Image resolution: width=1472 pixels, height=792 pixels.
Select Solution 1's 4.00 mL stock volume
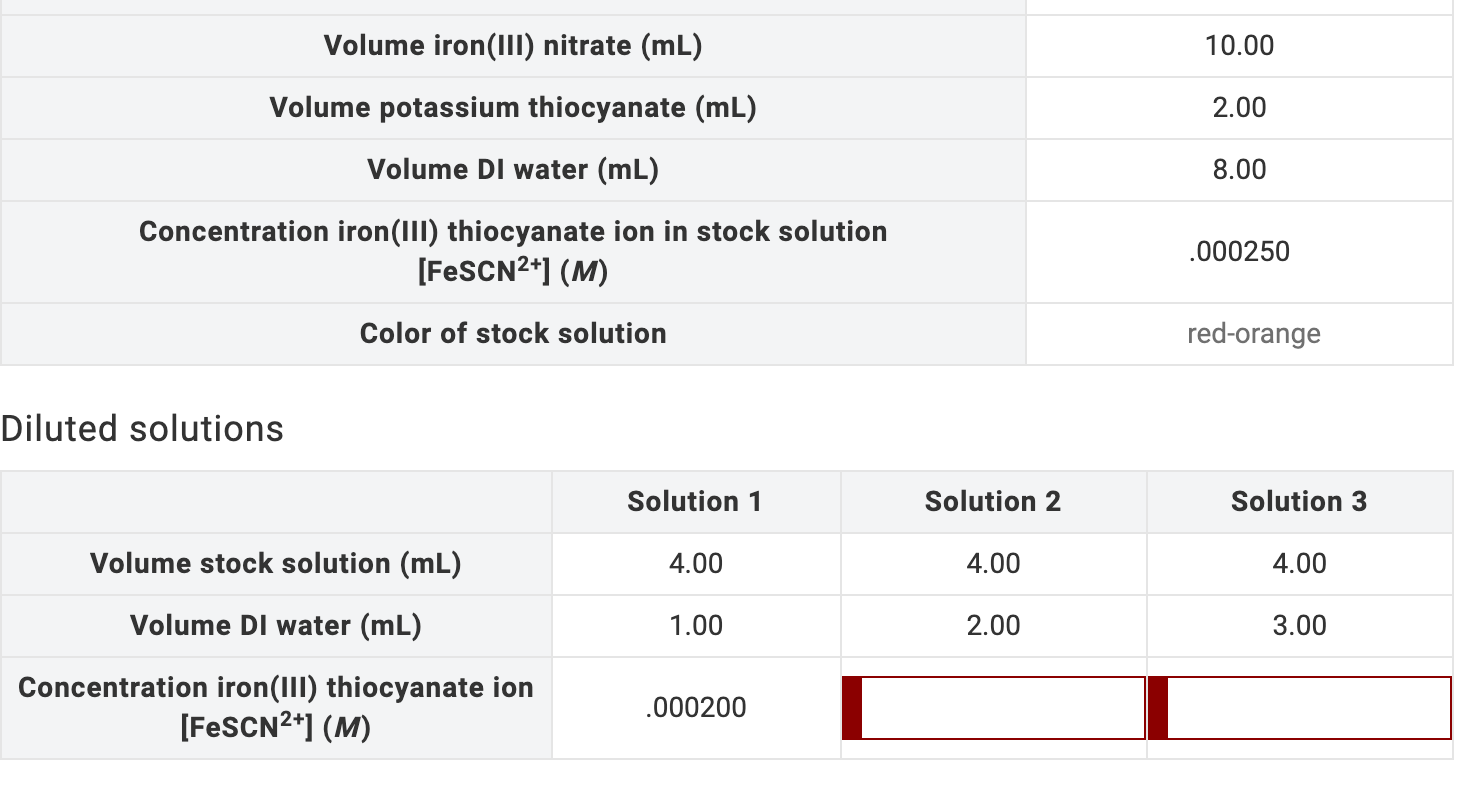pos(695,563)
